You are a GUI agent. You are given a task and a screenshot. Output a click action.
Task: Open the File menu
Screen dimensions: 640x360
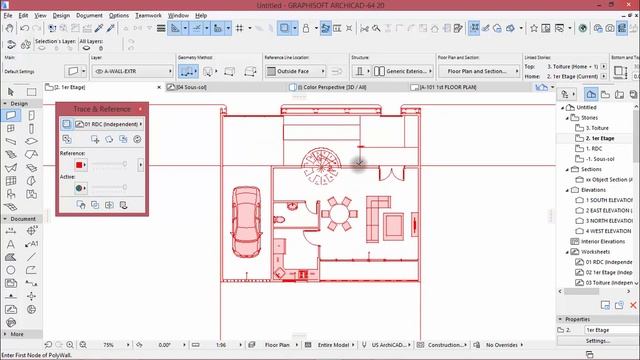pos(8,16)
